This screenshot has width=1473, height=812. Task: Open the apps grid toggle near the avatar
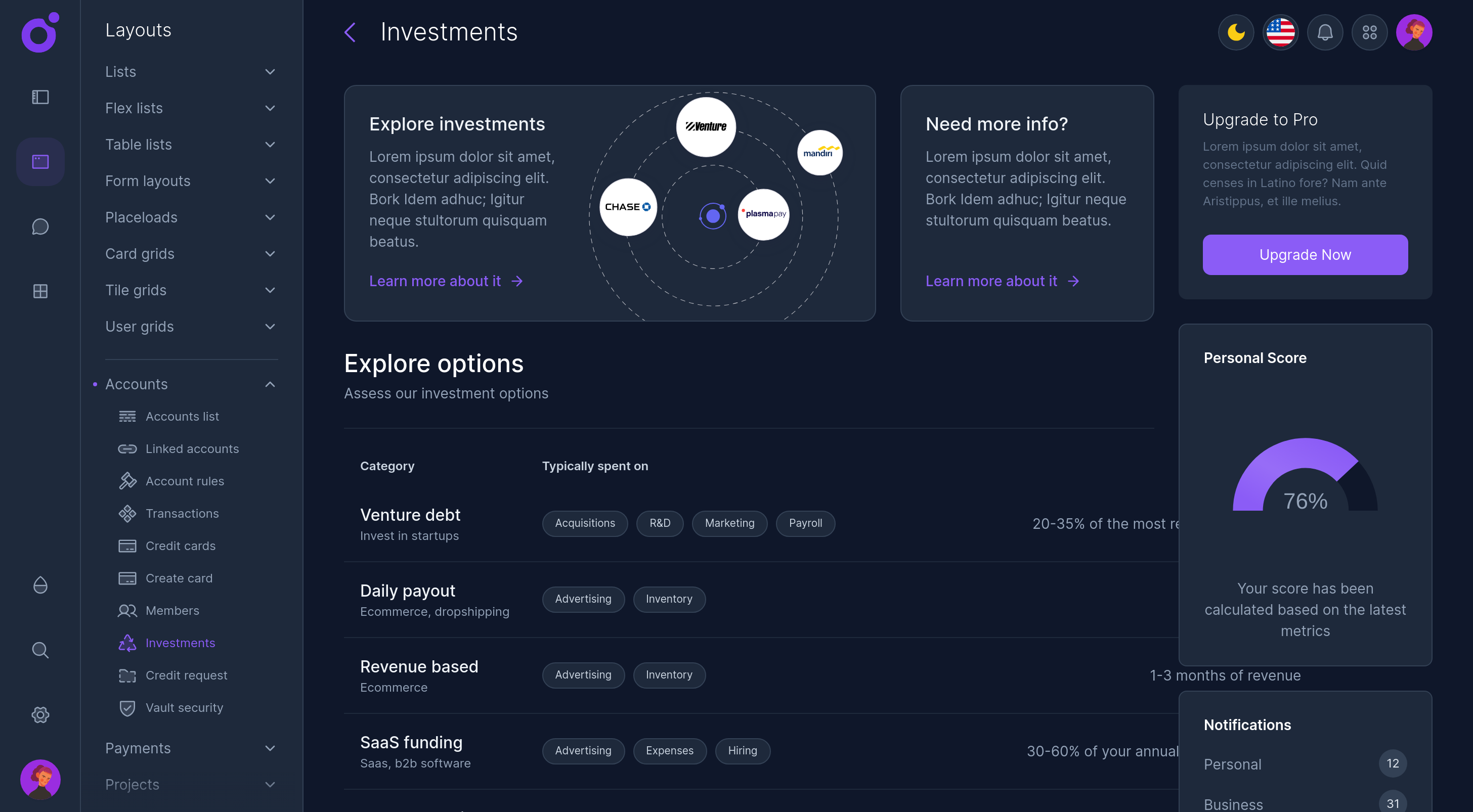pyautogui.click(x=1369, y=32)
